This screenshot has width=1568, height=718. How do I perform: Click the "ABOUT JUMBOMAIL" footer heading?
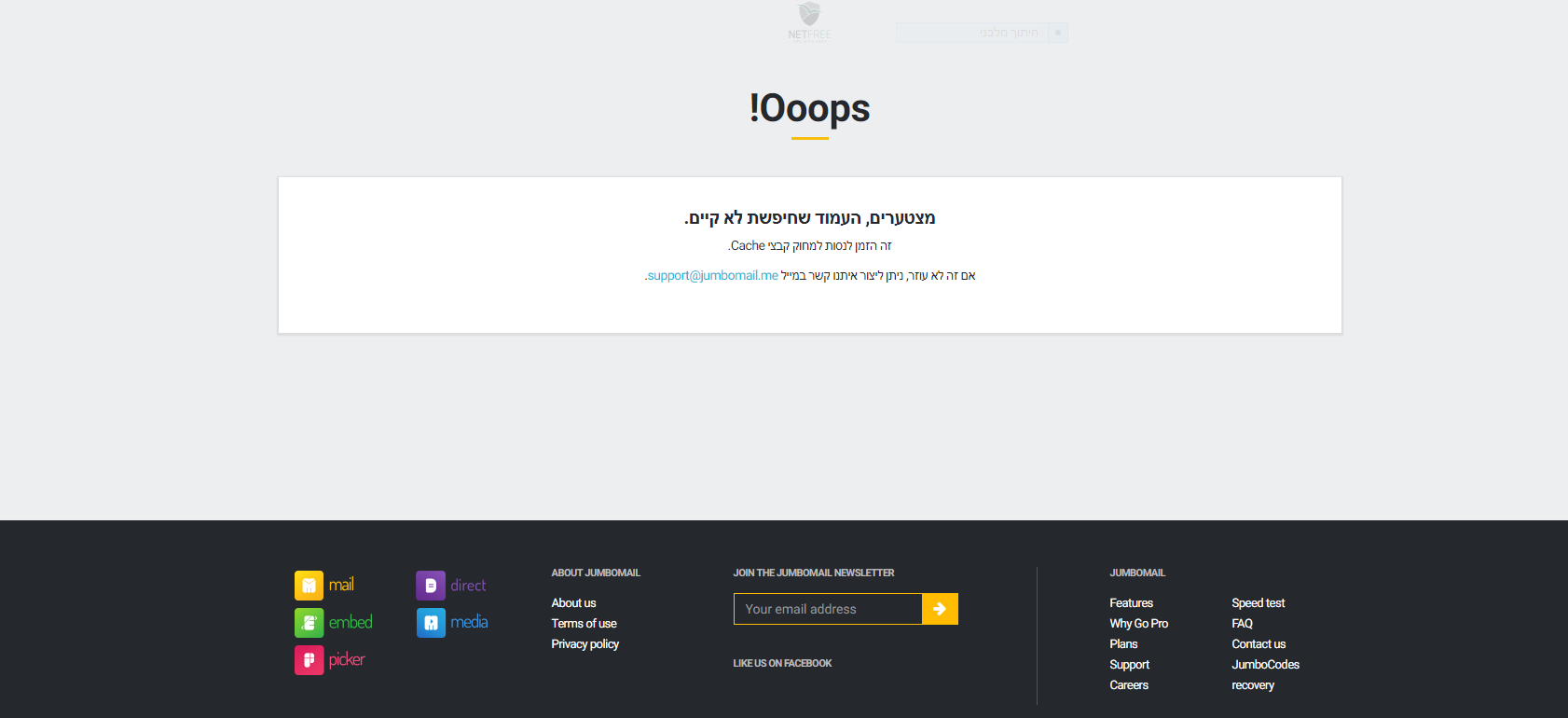pyautogui.click(x=596, y=573)
